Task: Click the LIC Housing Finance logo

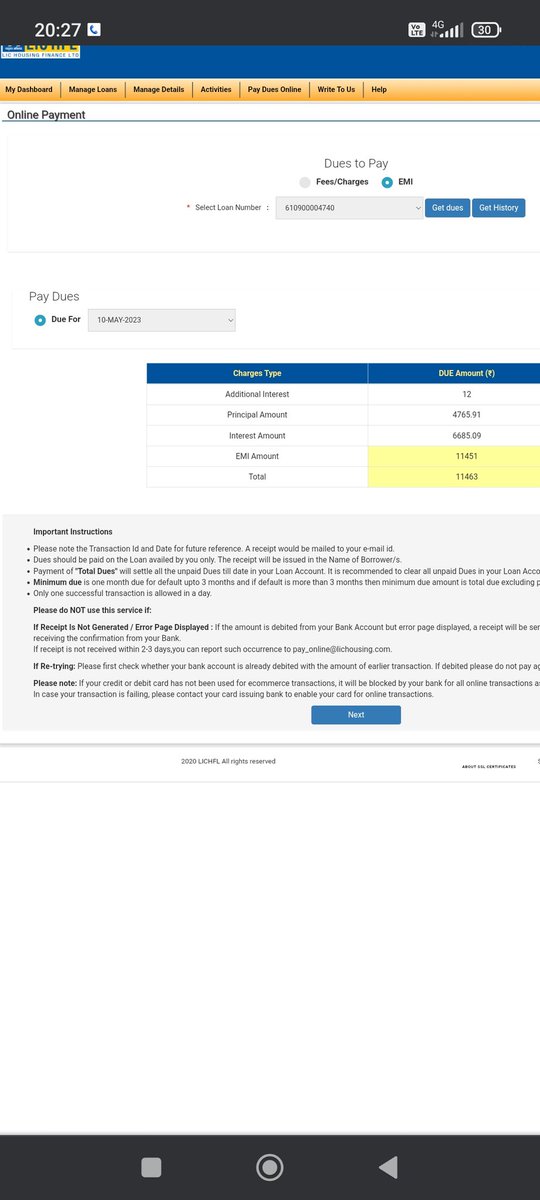Action: tap(41, 51)
